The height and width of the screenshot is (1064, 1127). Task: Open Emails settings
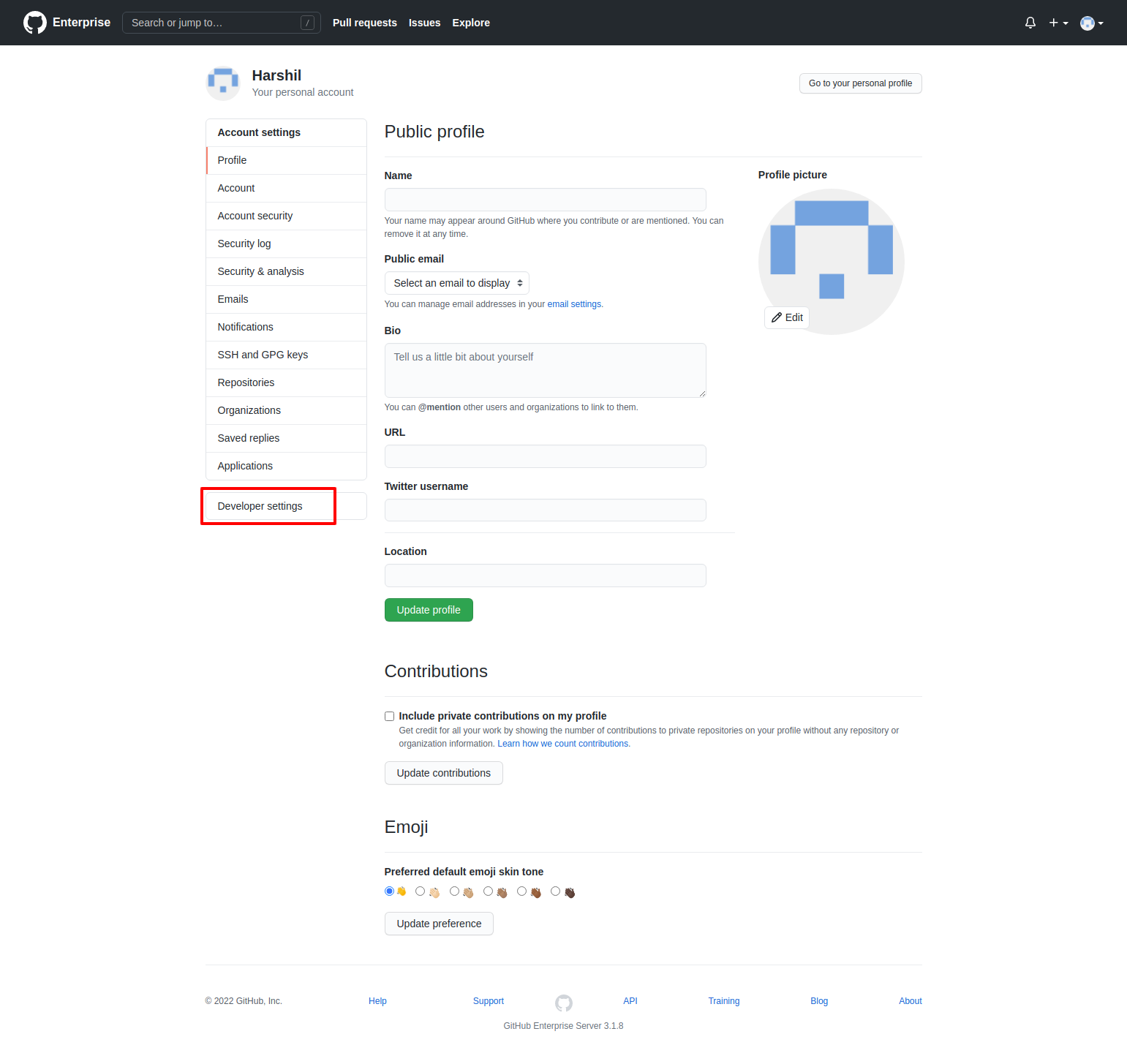click(286, 299)
